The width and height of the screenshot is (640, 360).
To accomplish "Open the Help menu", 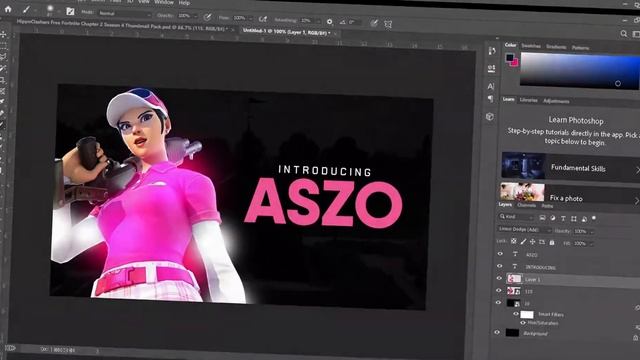I will 184,3.
